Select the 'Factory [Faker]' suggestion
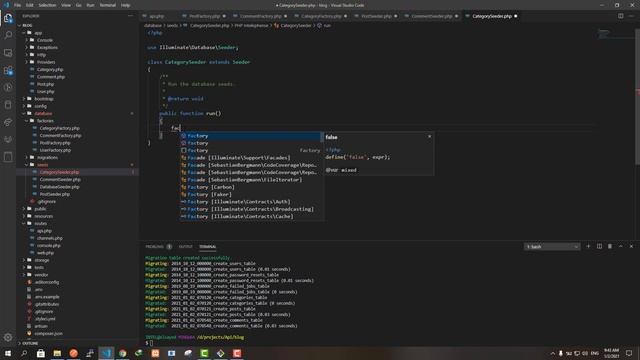Viewport: 640px width, 360px height. 251,194
